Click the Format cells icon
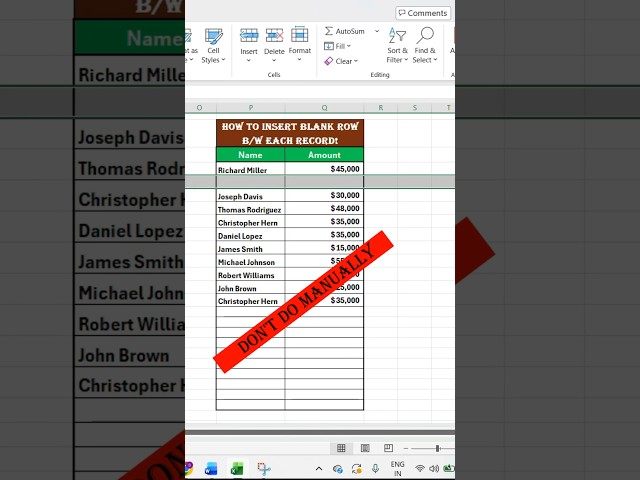The width and height of the screenshot is (640, 480). [x=300, y=35]
